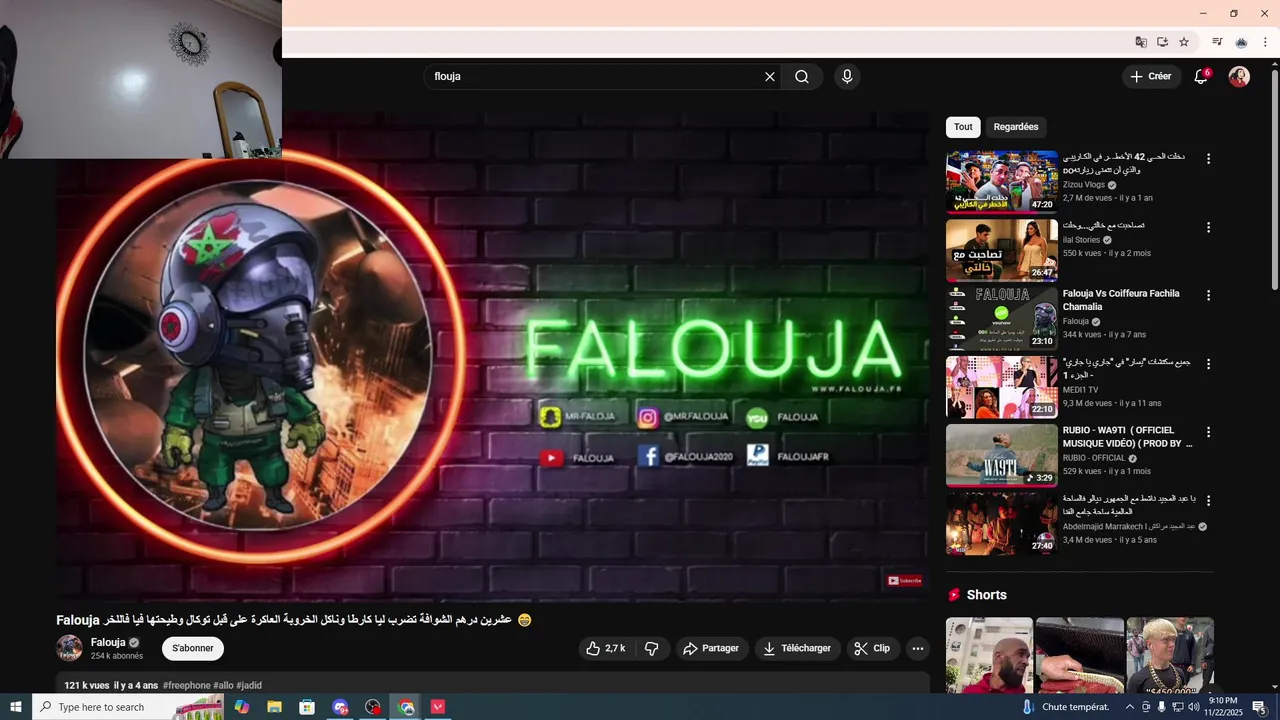Open the Copilot icon on taskbar

point(242,707)
